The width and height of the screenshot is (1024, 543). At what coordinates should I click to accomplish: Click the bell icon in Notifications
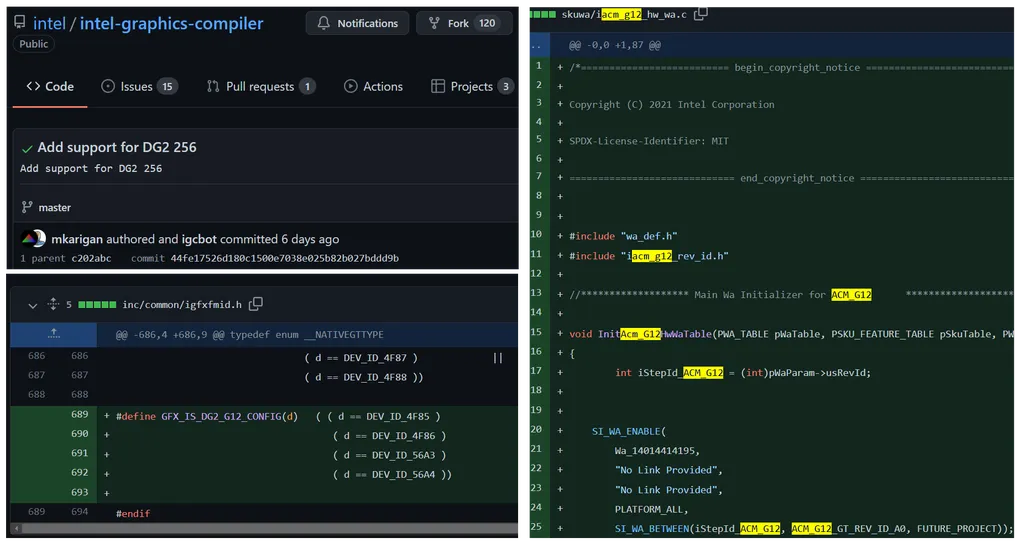tap(324, 23)
